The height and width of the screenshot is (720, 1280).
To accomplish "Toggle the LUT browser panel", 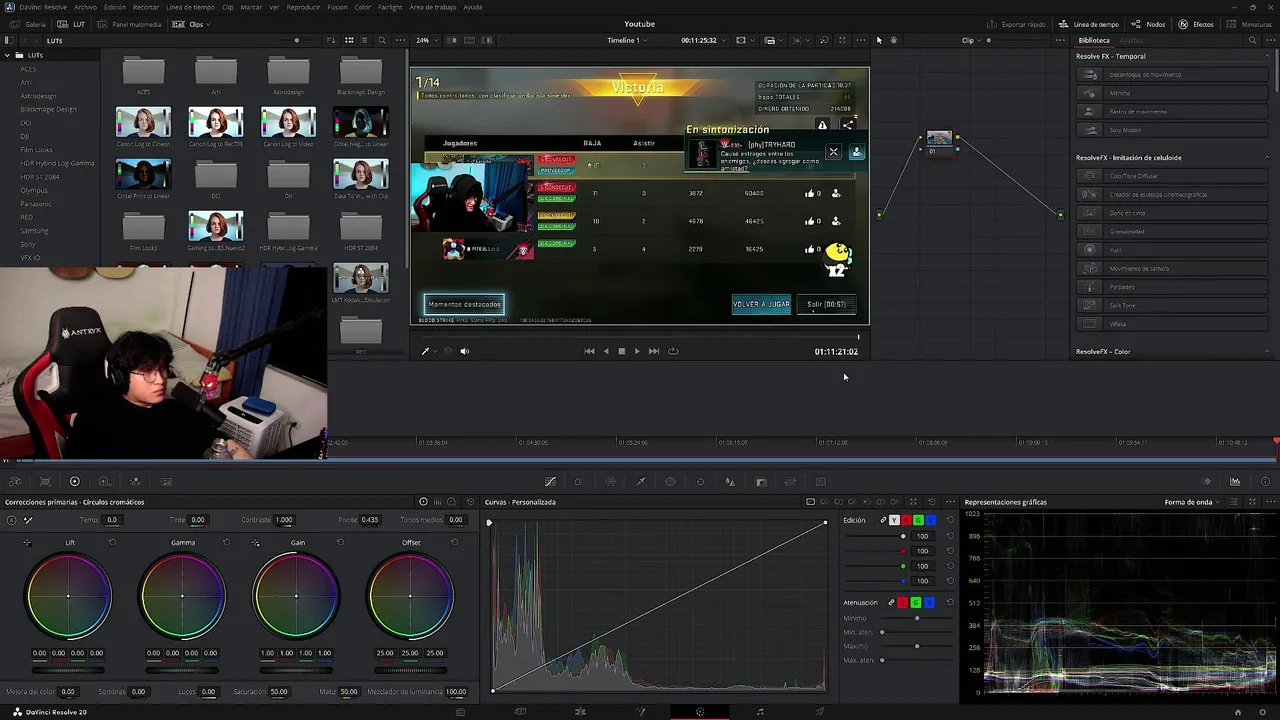I will tap(71, 24).
